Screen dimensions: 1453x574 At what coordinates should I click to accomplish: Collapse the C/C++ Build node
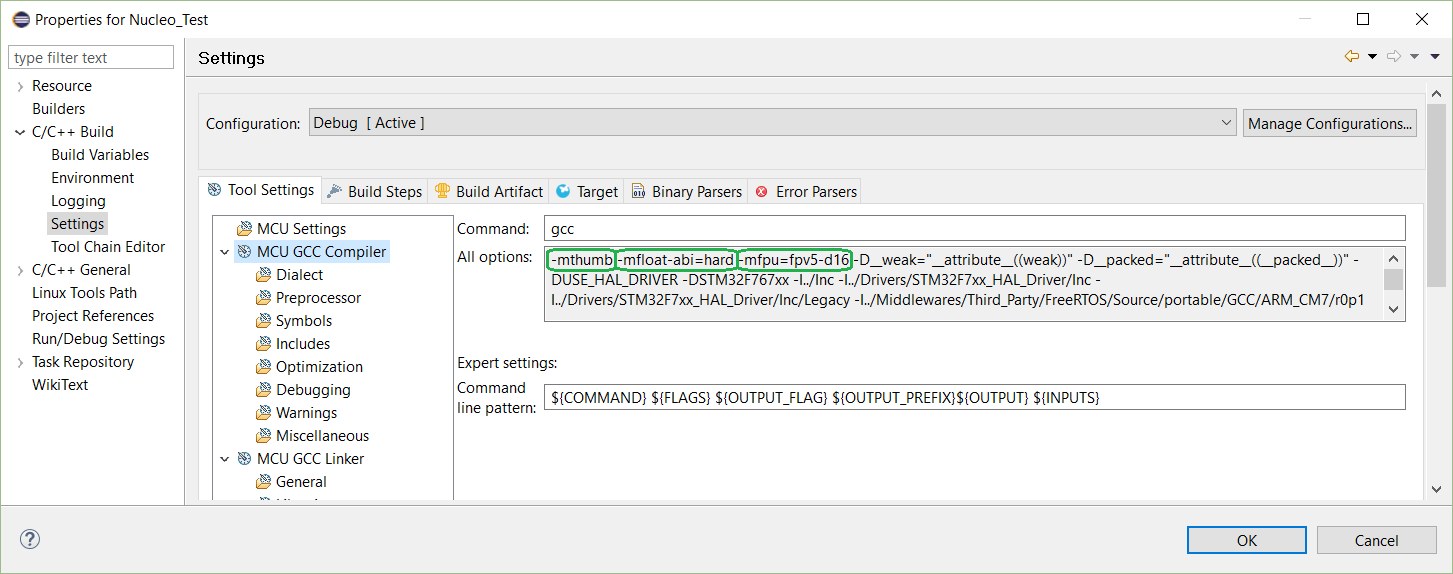20,132
